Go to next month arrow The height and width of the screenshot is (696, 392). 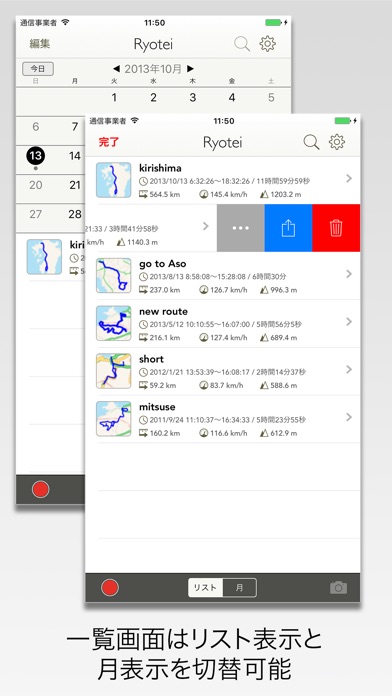coord(190,69)
